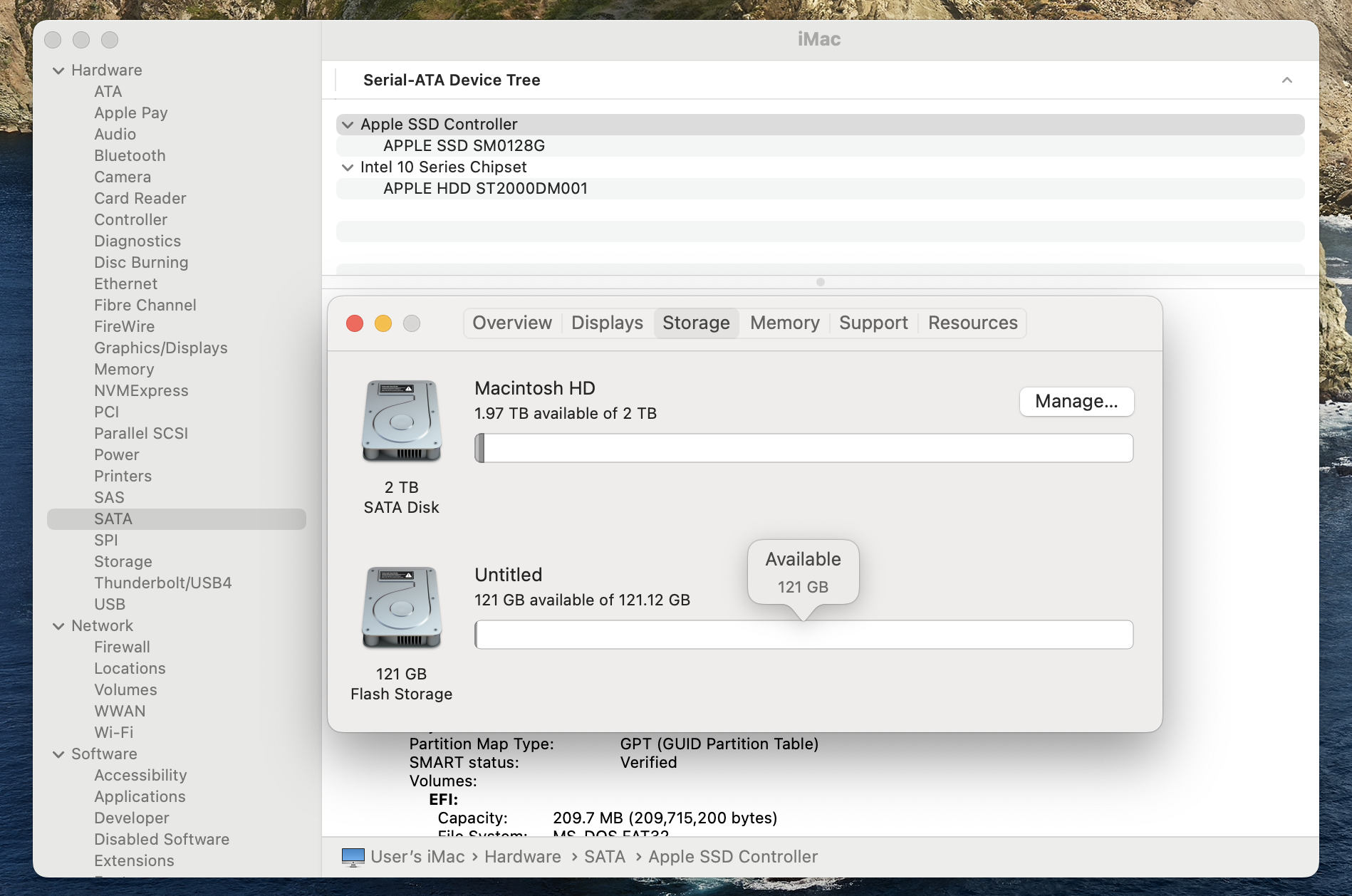Select Fibre Channel in the sidebar
This screenshot has width=1352, height=896.
tap(145, 306)
